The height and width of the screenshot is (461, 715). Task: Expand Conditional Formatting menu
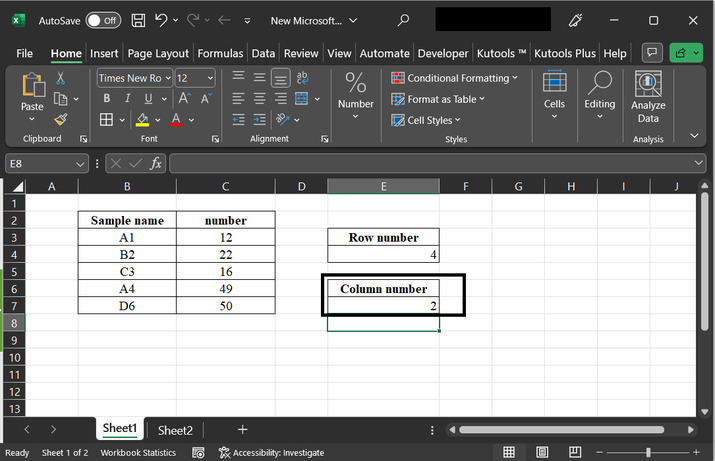455,78
